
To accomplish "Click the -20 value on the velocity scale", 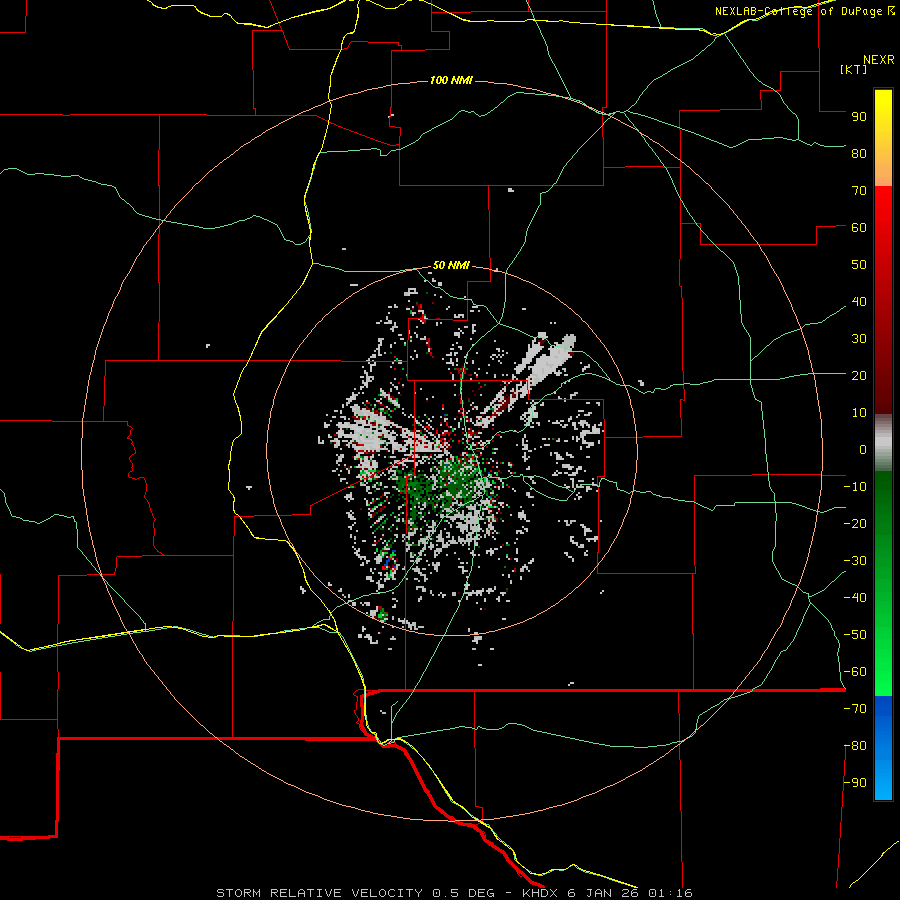I will click(855, 523).
